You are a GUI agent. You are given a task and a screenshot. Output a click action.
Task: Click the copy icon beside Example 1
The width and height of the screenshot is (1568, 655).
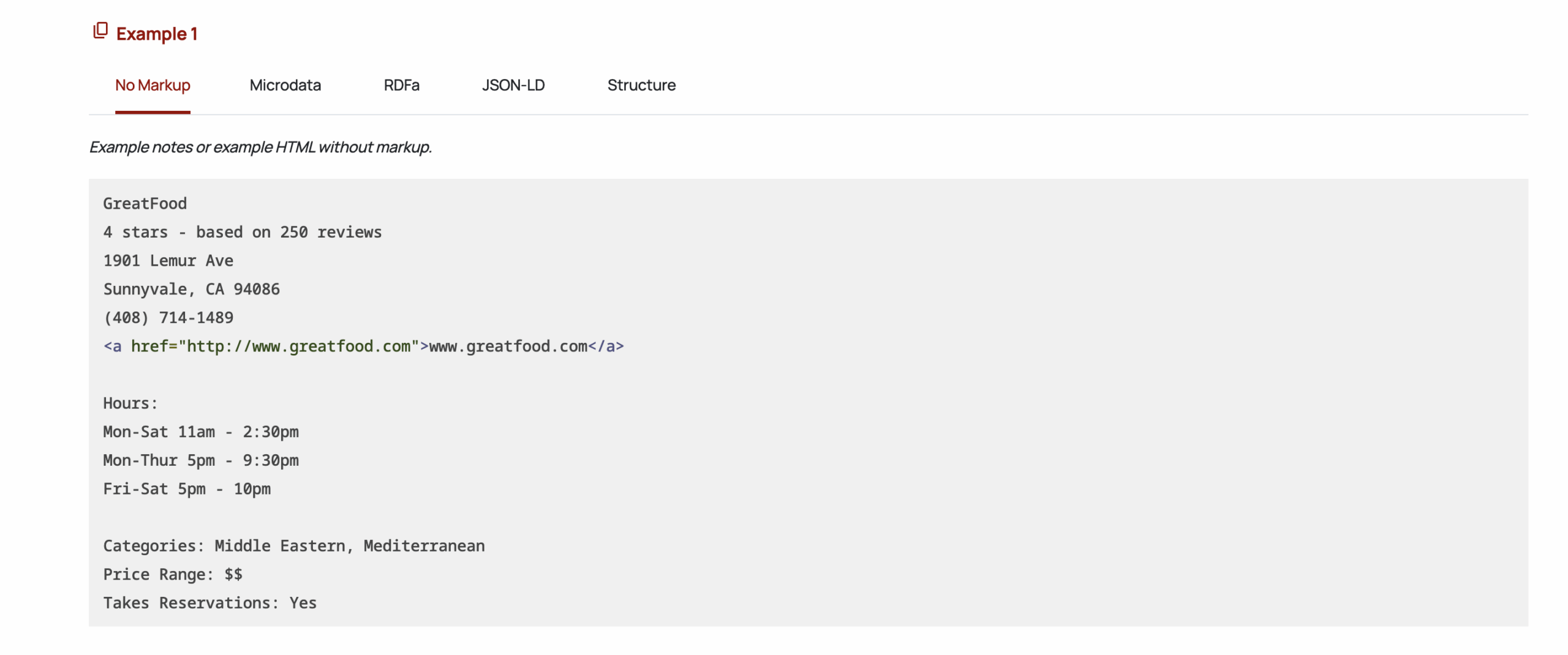100,31
